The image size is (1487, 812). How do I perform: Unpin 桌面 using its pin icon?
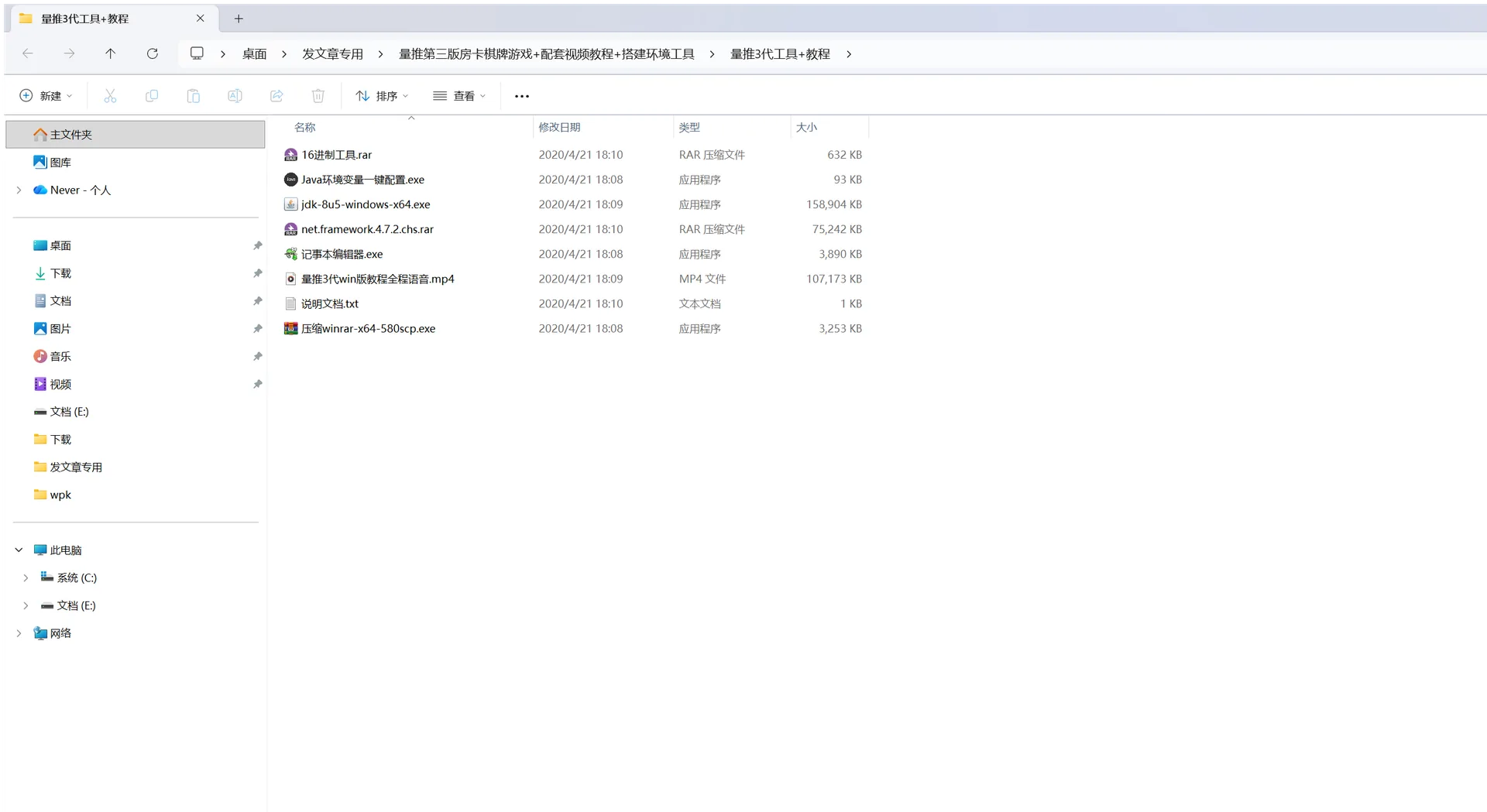[258, 245]
